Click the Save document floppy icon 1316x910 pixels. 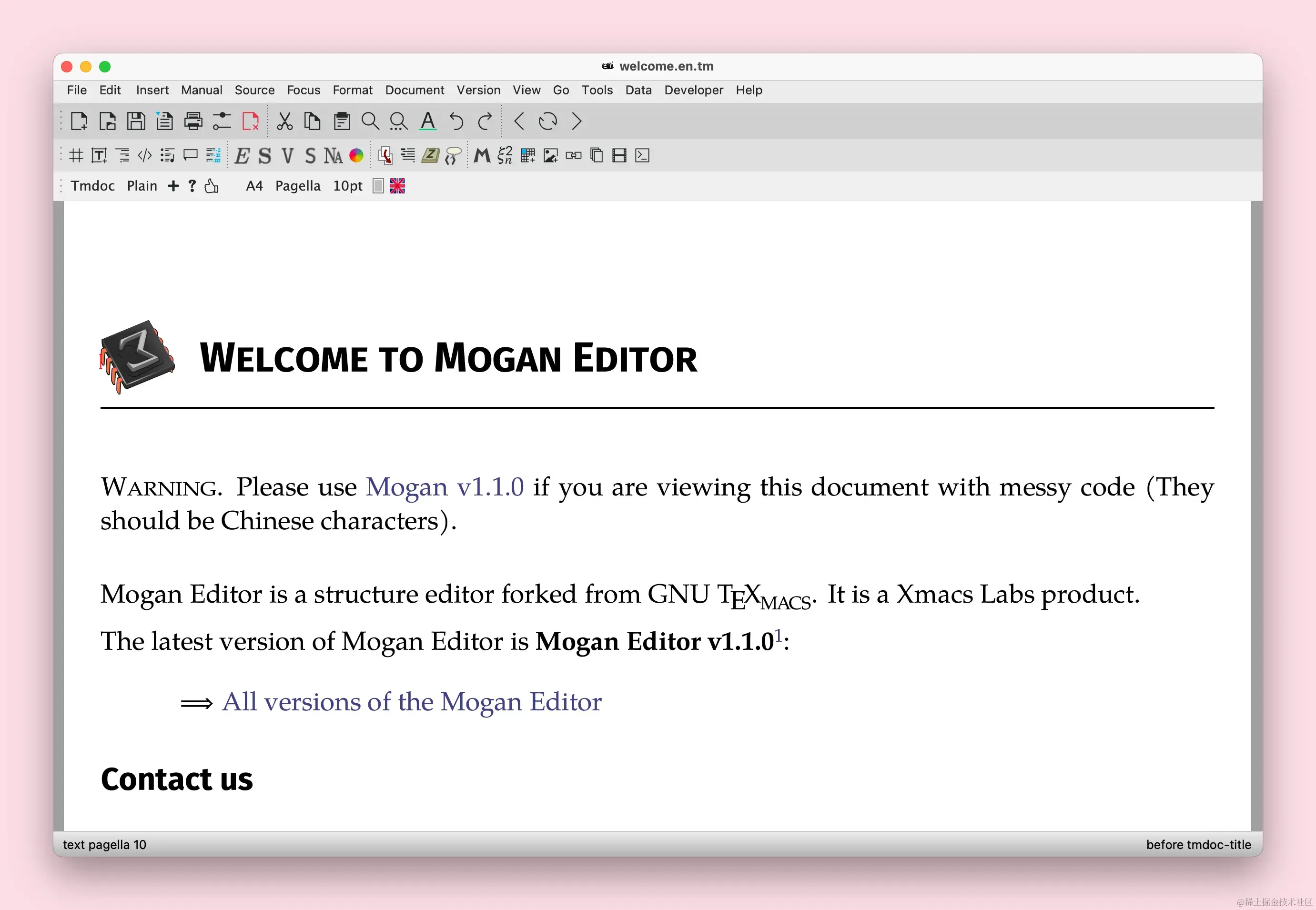click(x=136, y=121)
